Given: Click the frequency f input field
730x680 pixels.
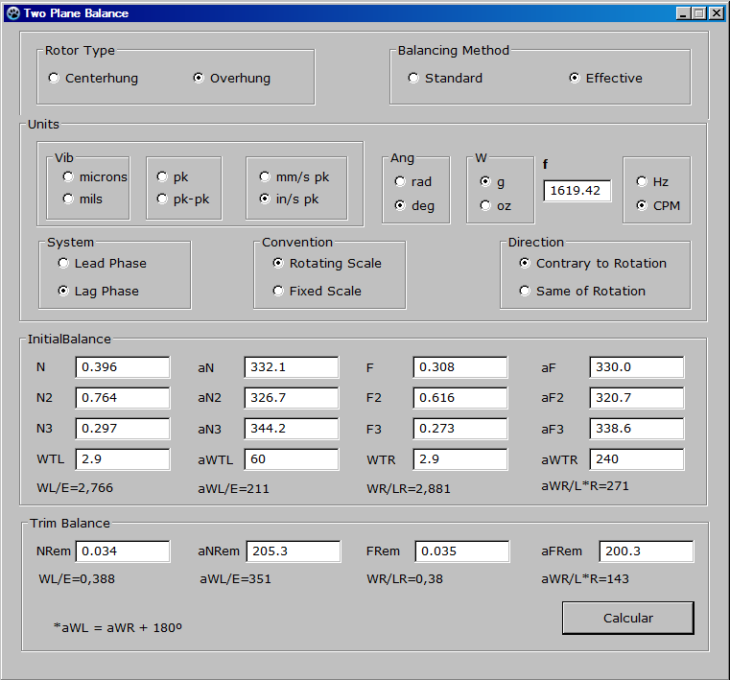Looking at the screenshot, I should (x=577, y=190).
